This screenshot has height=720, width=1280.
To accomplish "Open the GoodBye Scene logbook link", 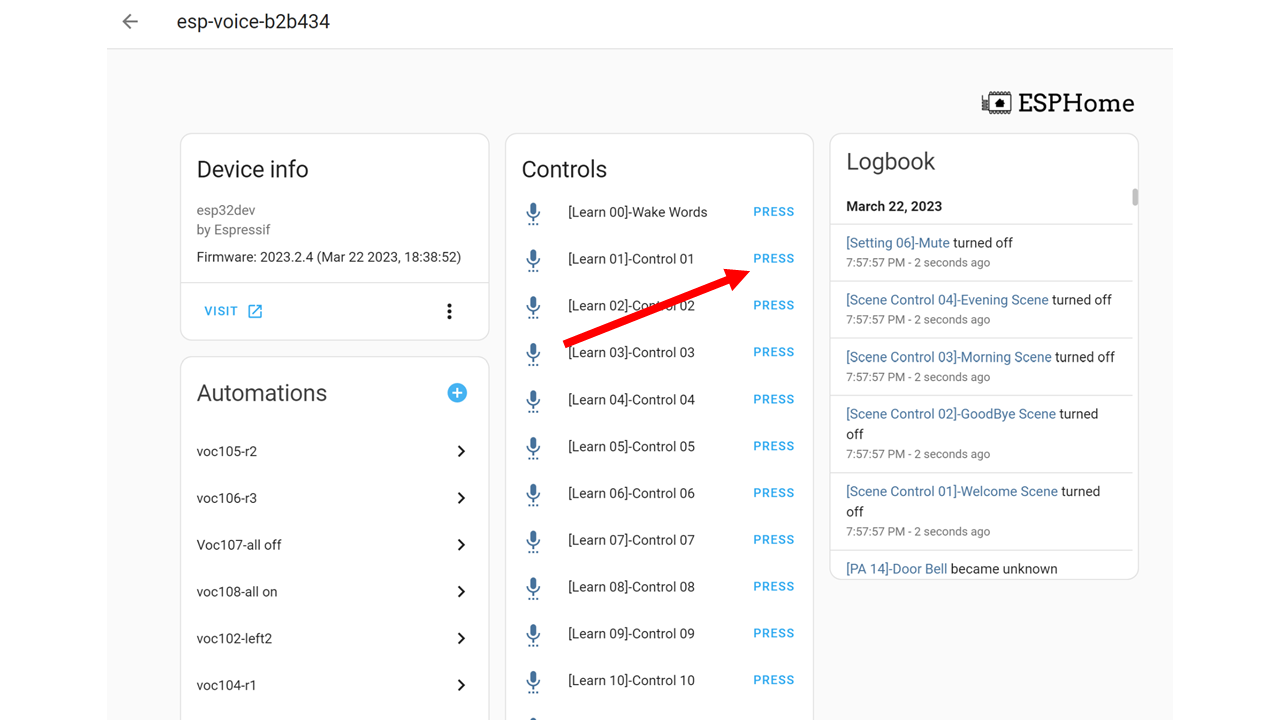I will click(x=951, y=414).
